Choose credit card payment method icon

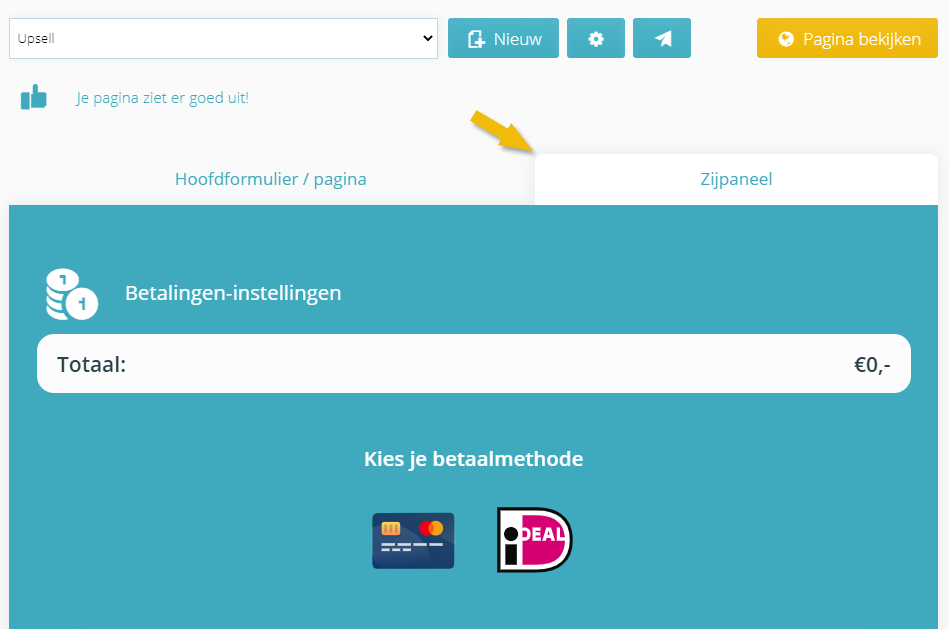coord(413,541)
